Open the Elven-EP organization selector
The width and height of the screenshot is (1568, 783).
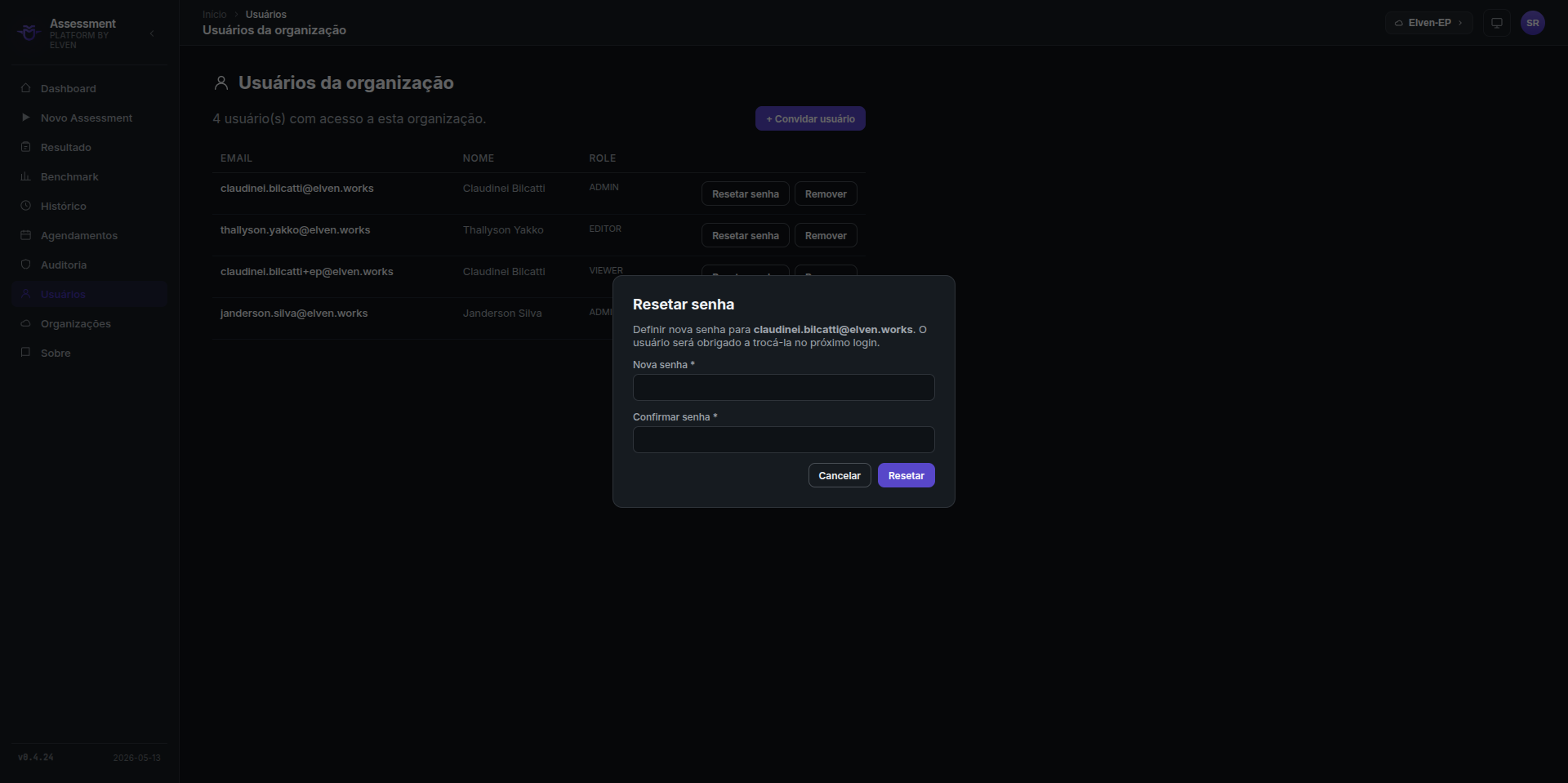[x=1428, y=23]
